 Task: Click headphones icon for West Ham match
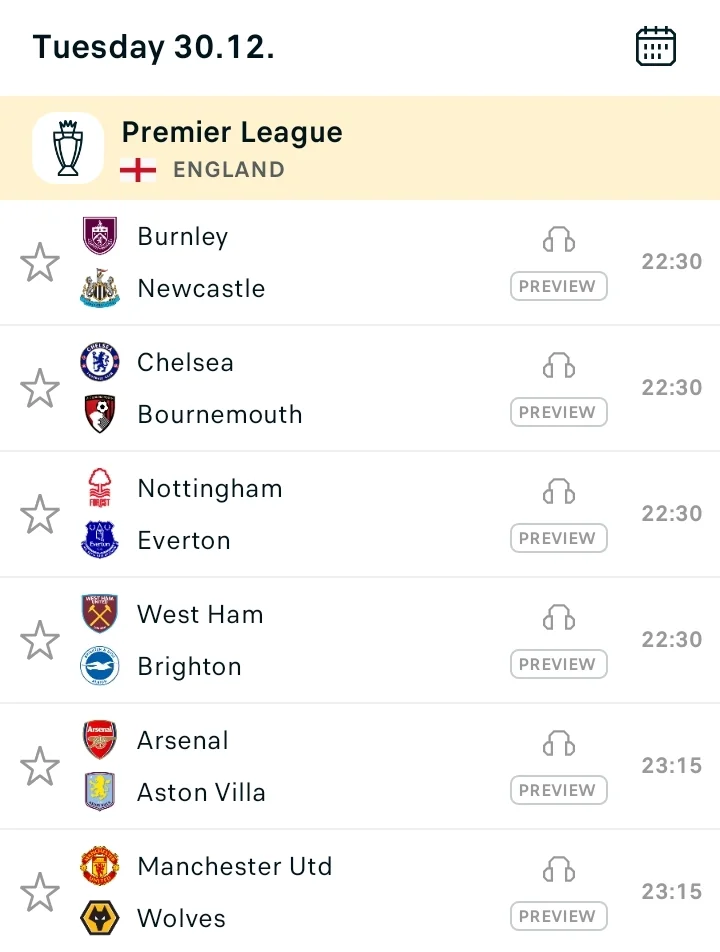coord(559,618)
